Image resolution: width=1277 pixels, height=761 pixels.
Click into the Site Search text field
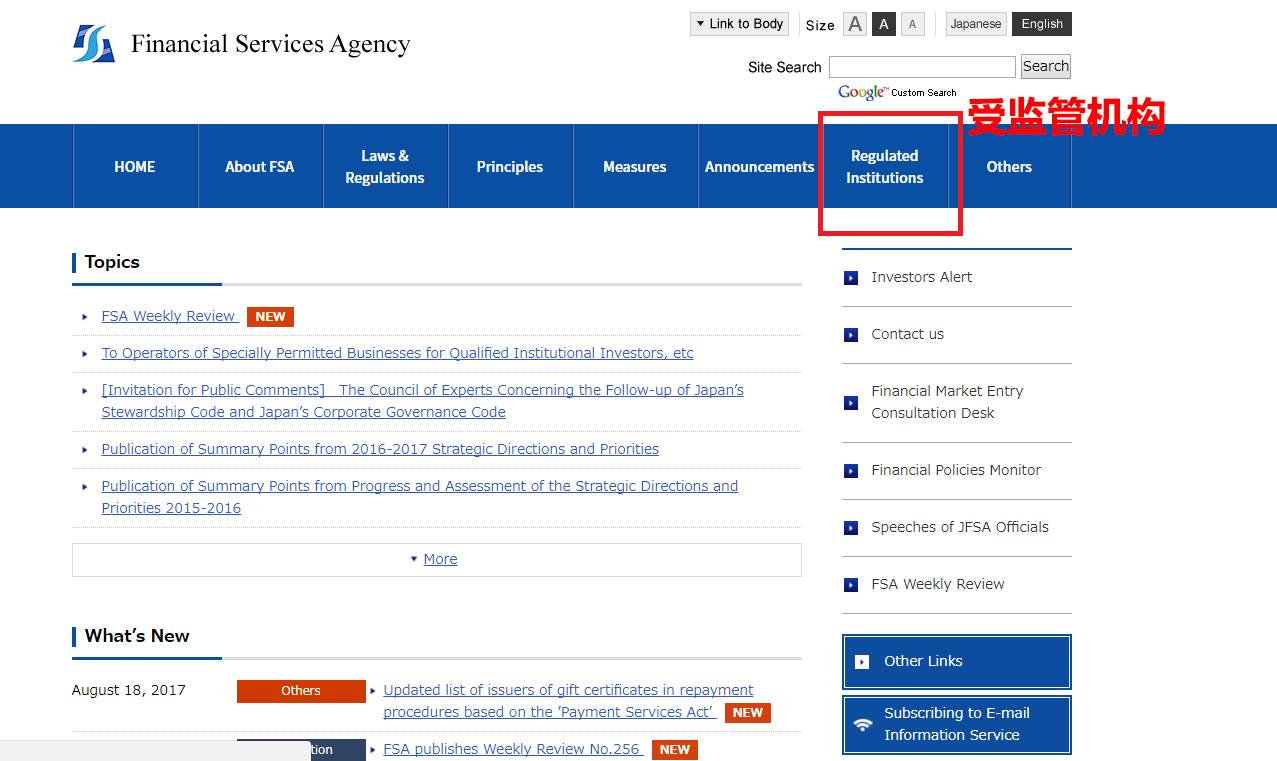pyautogui.click(x=921, y=67)
